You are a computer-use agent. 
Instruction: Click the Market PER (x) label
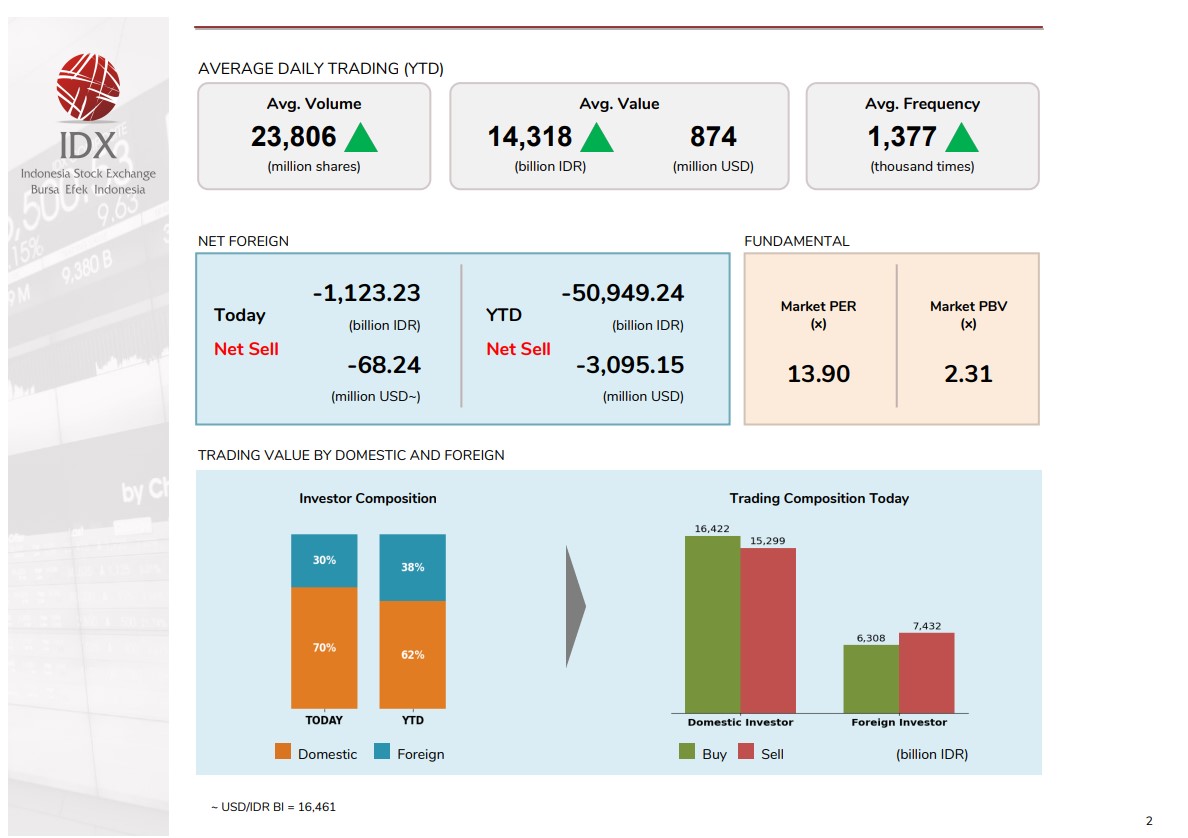[x=818, y=314]
